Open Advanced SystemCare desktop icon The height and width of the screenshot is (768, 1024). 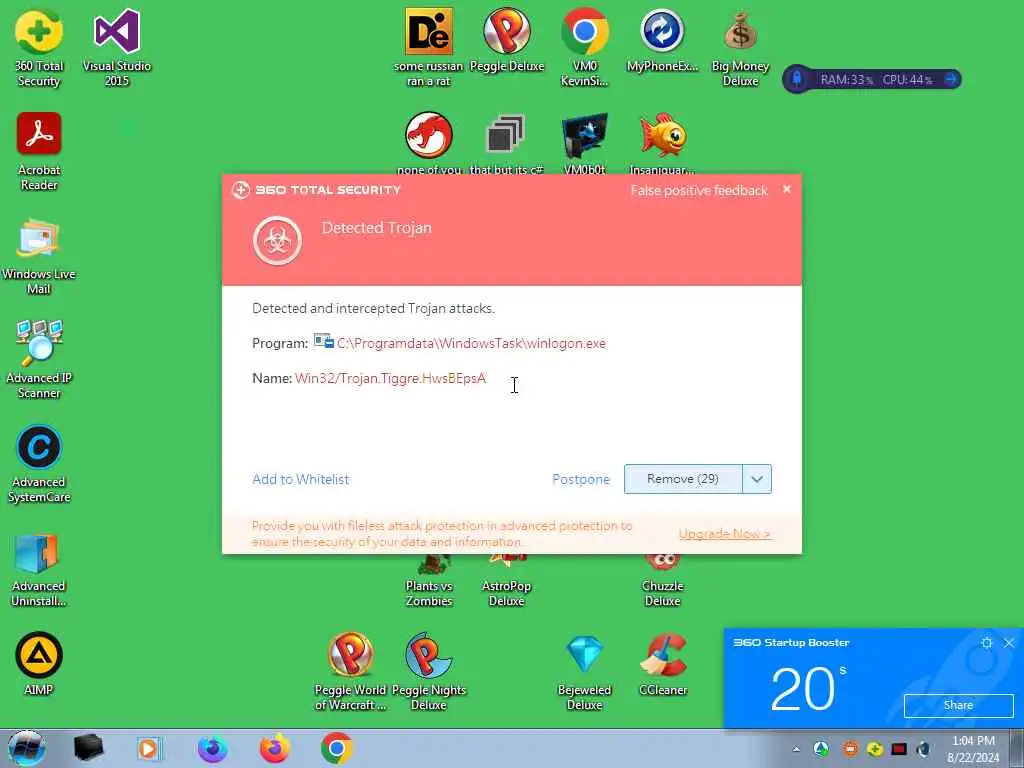click(x=39, y=464)
